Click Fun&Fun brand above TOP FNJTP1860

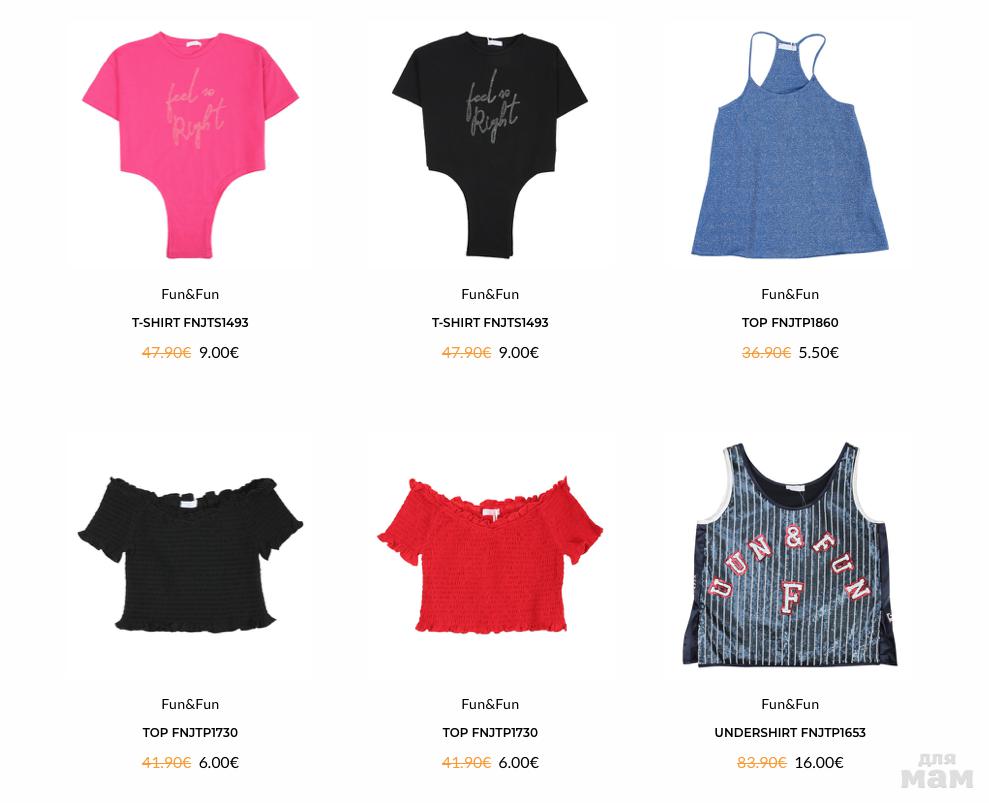click(790, 294)
